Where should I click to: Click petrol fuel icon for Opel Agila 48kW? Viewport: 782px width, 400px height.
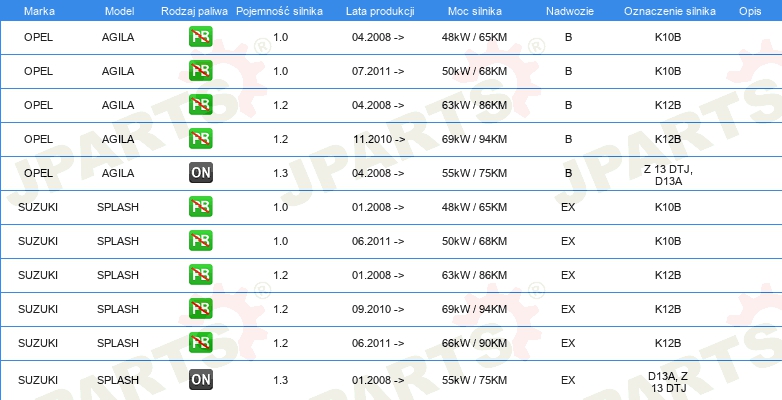click(200, 37)
